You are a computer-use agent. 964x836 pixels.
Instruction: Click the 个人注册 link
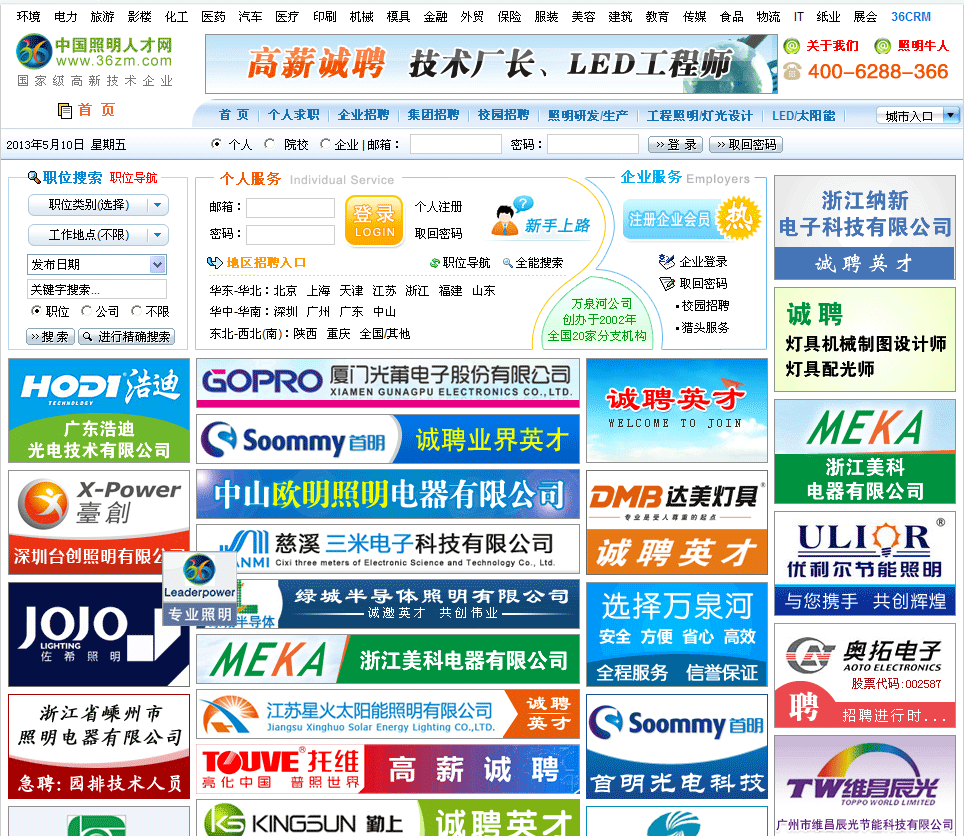438,207
